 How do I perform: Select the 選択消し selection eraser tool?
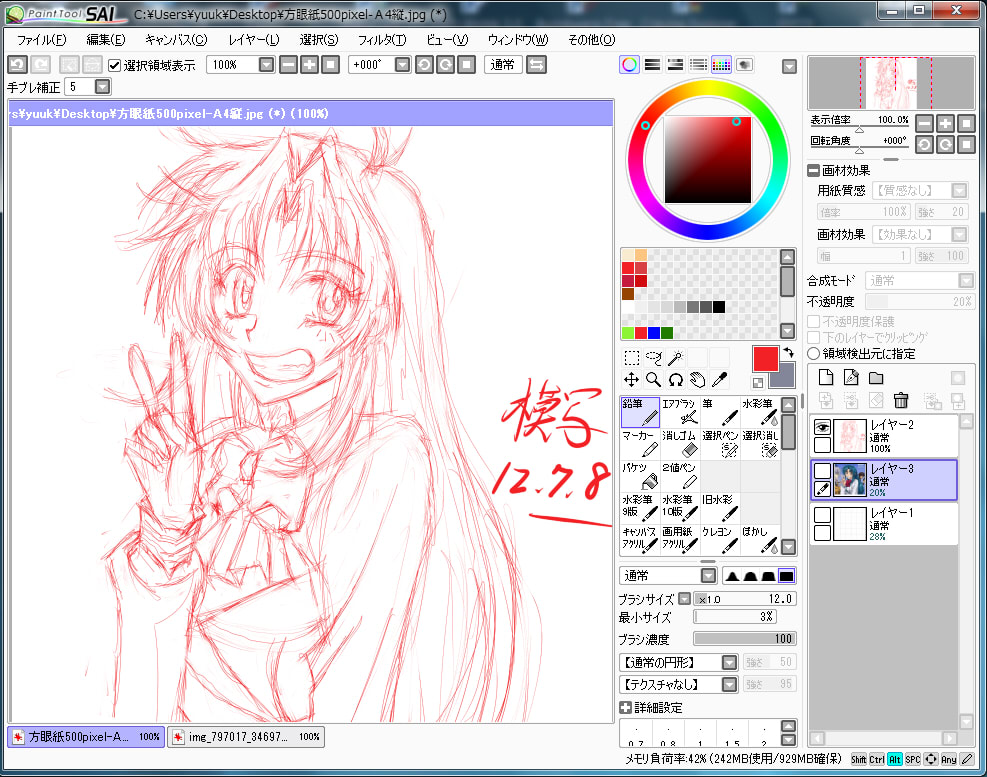point(760,445)
